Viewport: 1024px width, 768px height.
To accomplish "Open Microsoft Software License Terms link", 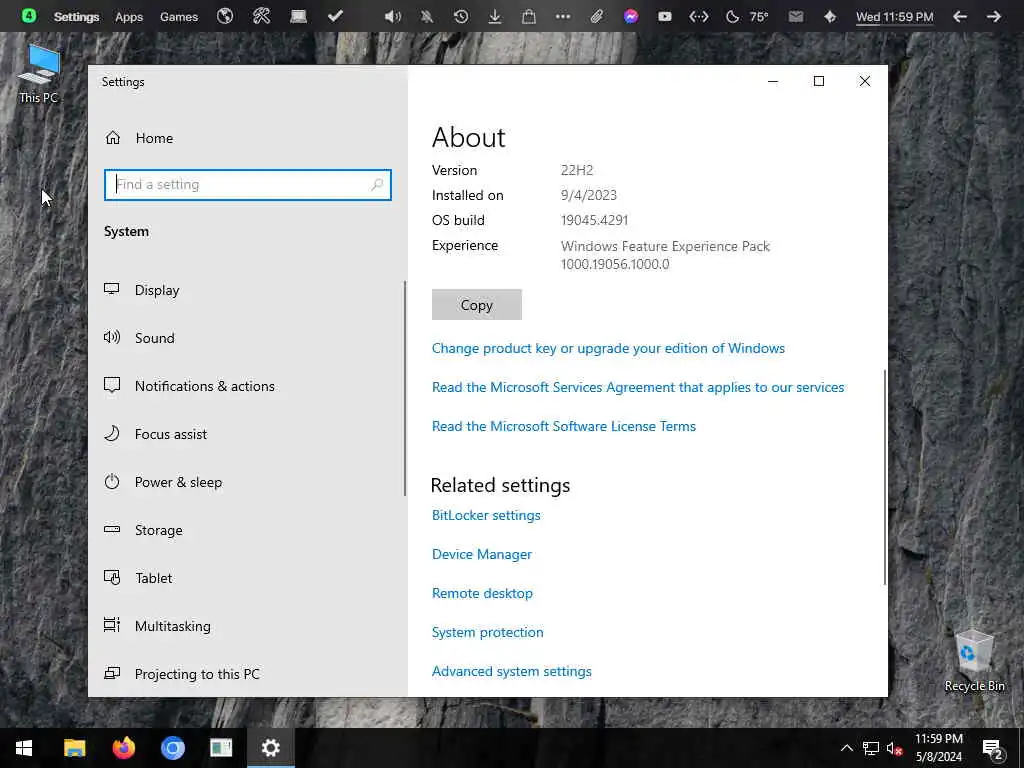I will pyautogui.click(x=564, y=426).
